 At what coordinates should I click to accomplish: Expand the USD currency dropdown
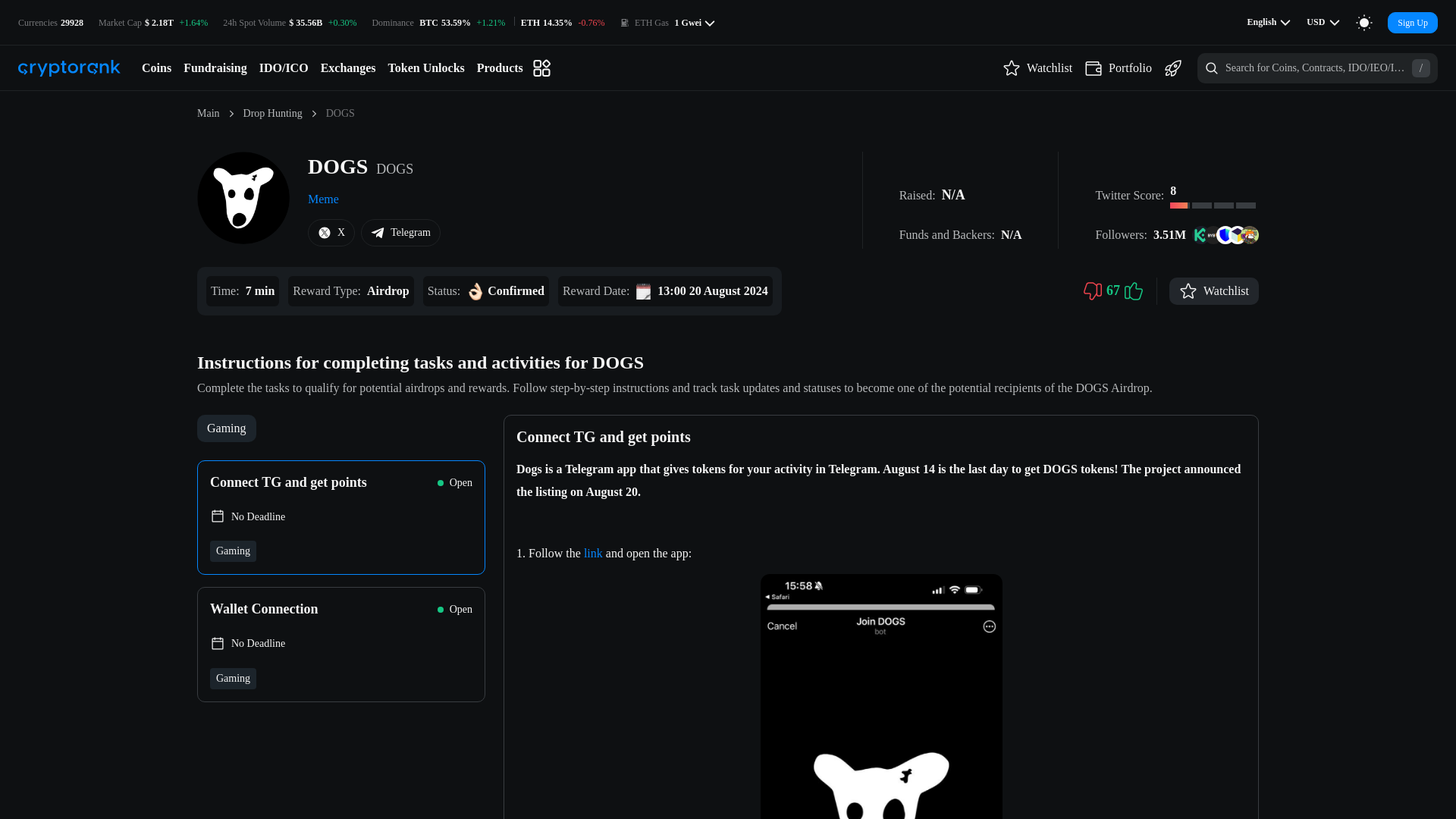(1323, 23)
